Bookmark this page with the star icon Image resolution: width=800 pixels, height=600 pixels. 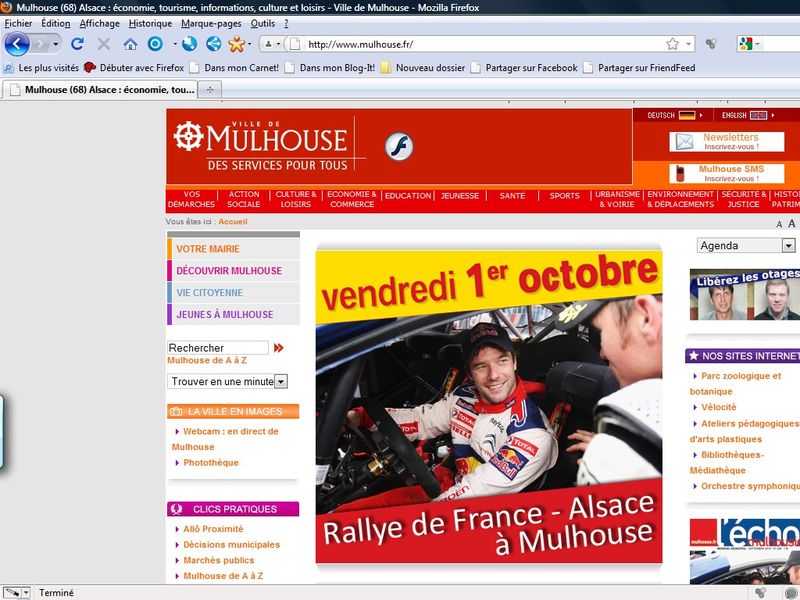pos(672,44)
